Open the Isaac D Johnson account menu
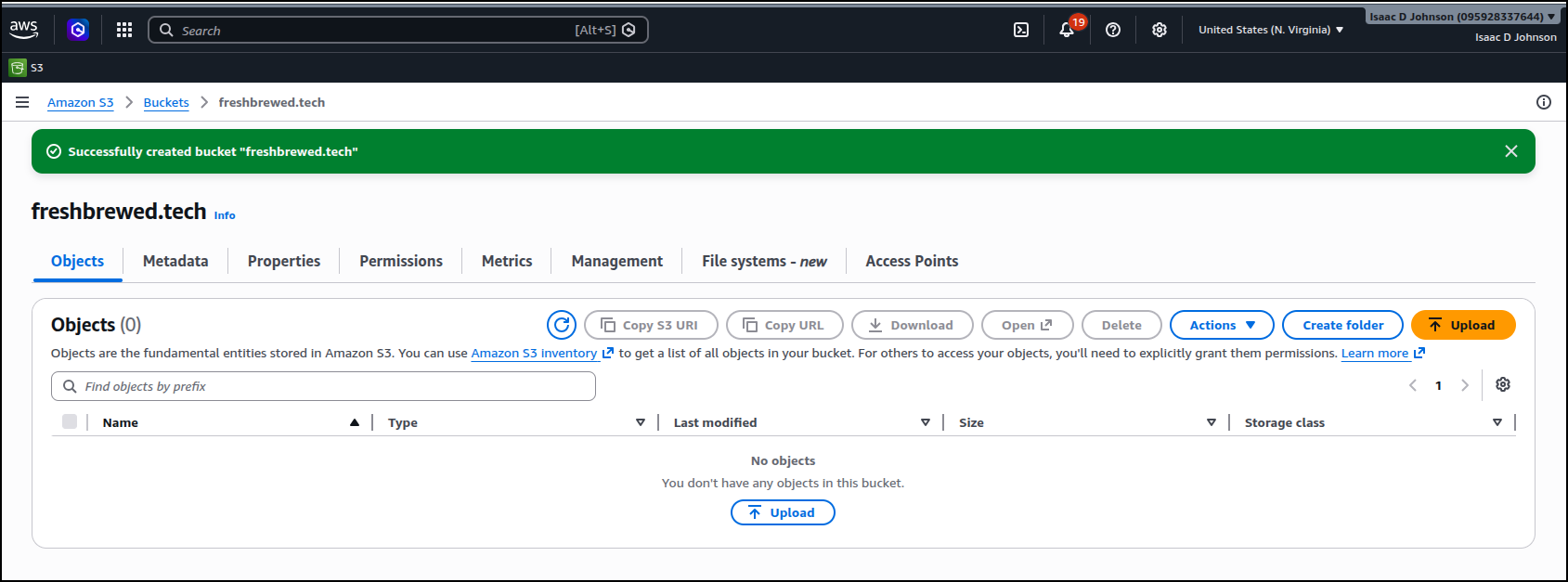The height and width of the screenshot is (582, 1568). pyautogui.click(x=1462, y=17)
